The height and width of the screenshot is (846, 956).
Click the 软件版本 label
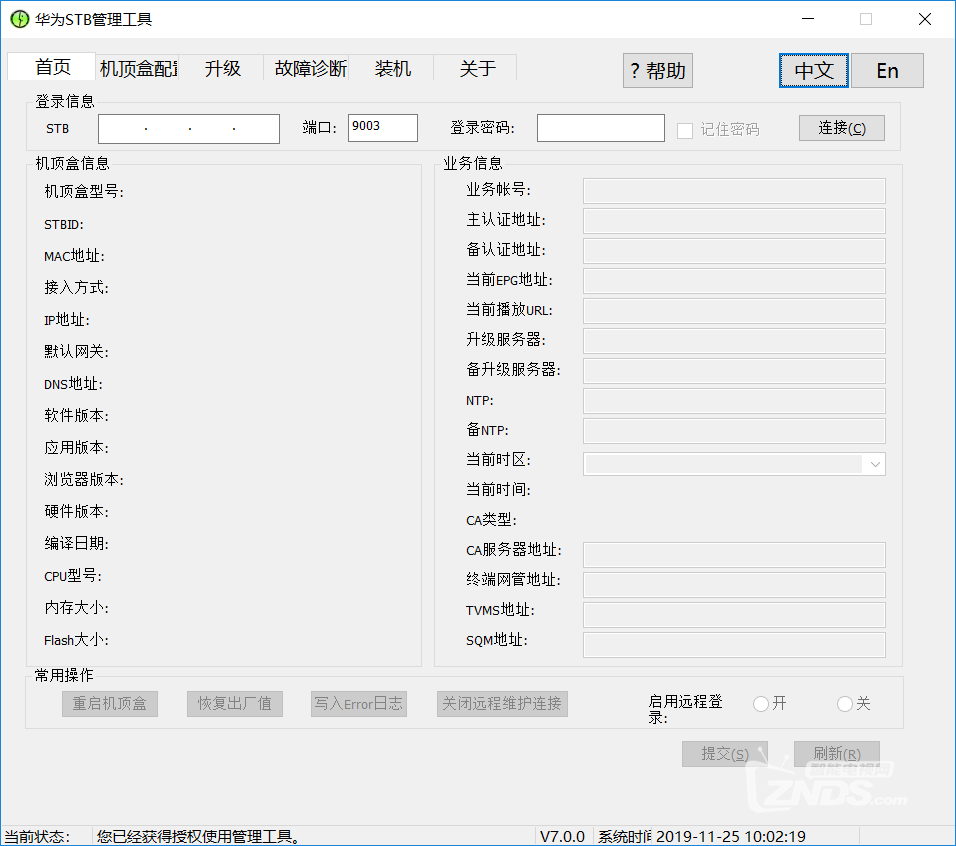(x=76, y=416)
